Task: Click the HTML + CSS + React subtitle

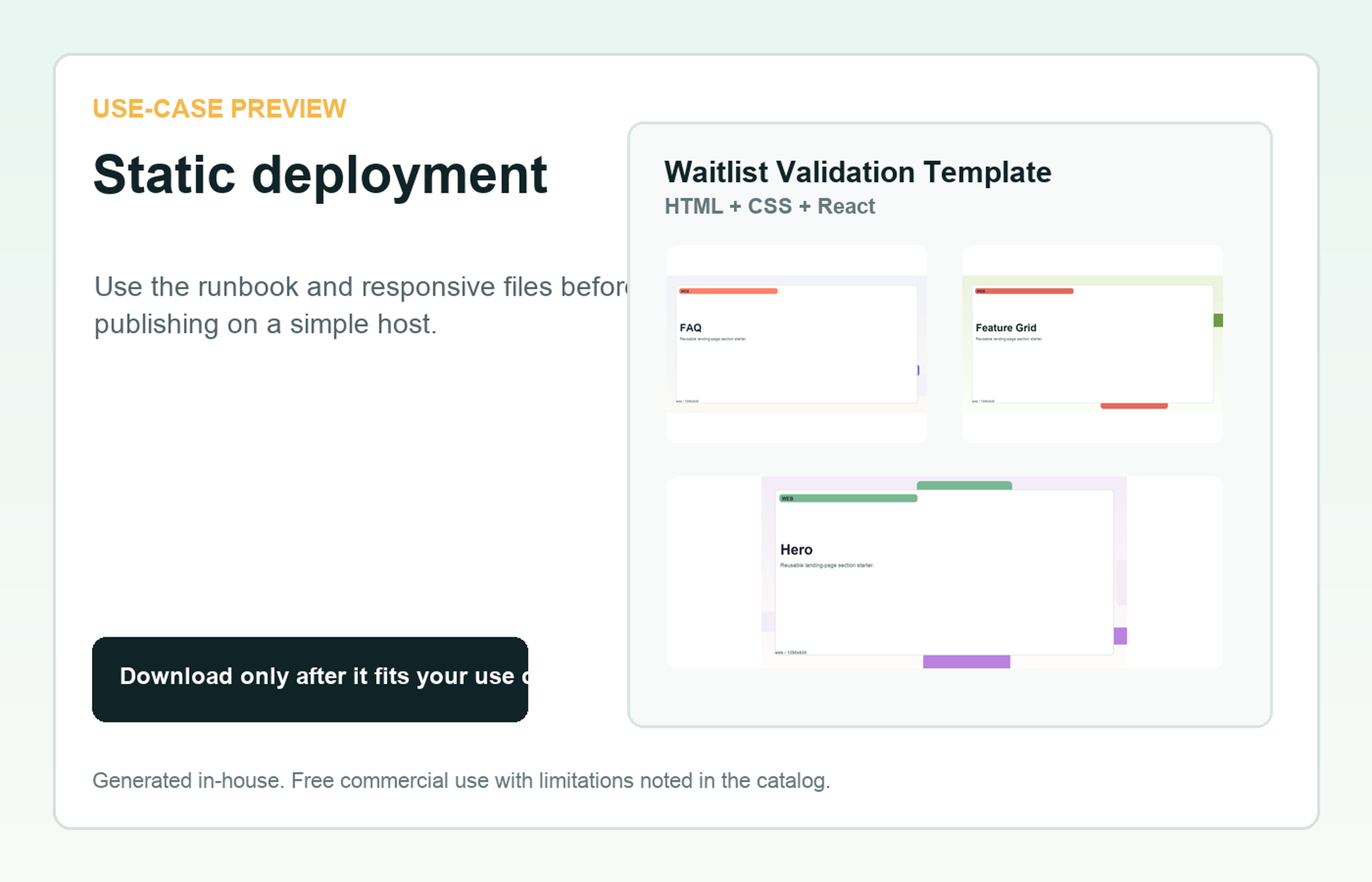Action: [770, 206]
